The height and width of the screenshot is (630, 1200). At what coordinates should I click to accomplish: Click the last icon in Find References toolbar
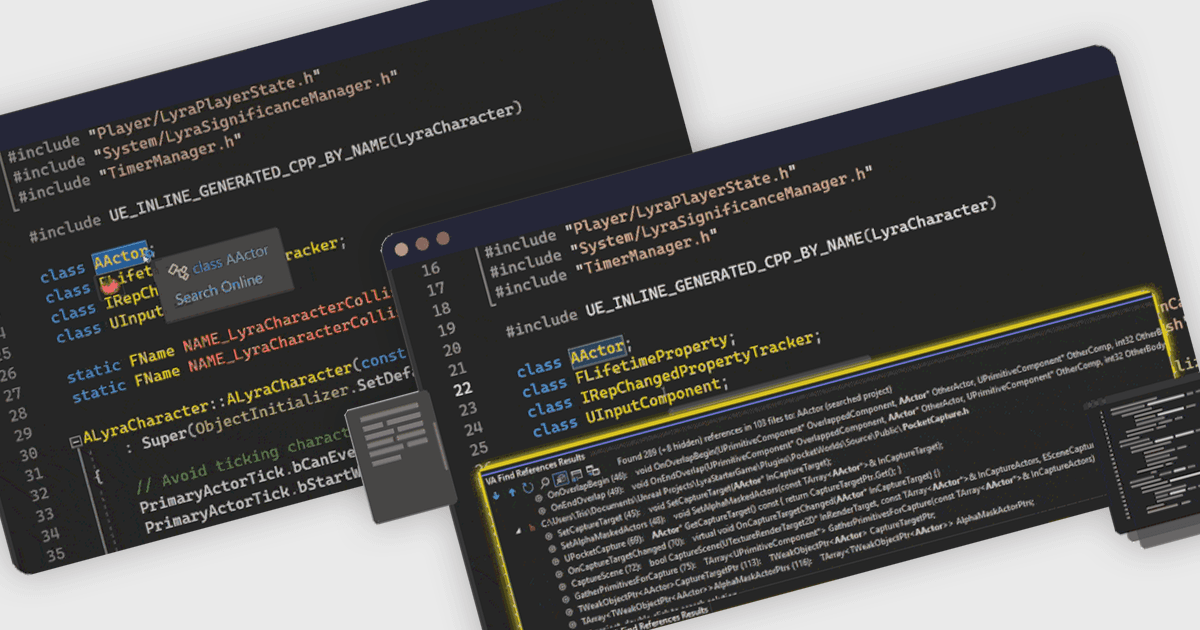click(593, 470)
